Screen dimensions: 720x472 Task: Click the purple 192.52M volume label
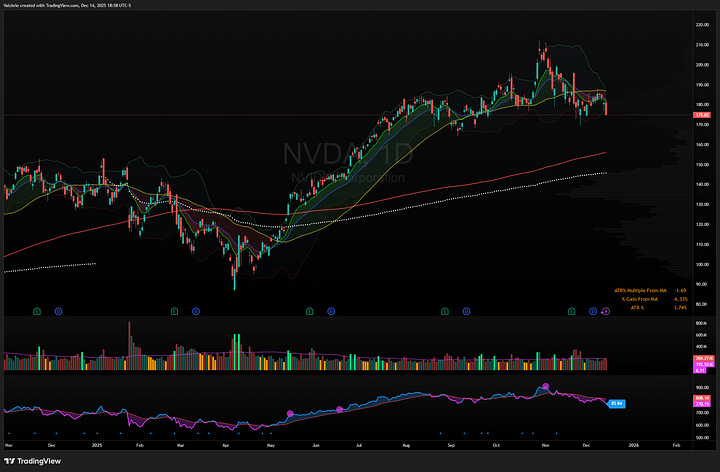tap(704, 364)
